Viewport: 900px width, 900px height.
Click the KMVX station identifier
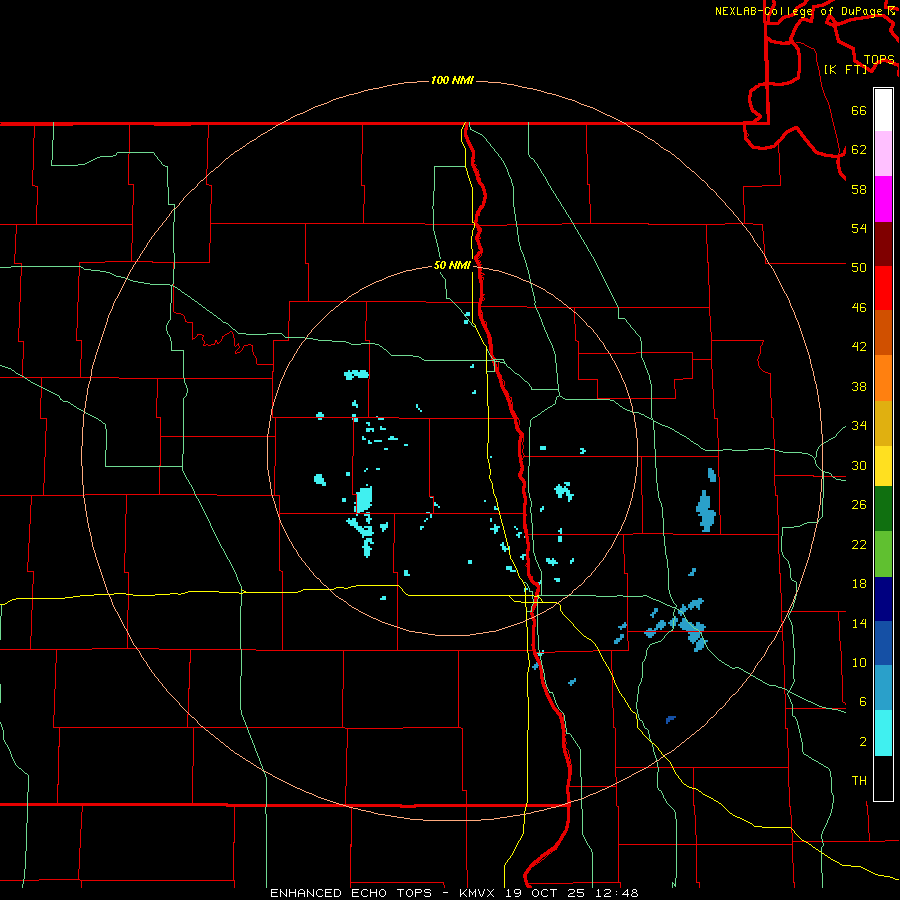point(476,893)
